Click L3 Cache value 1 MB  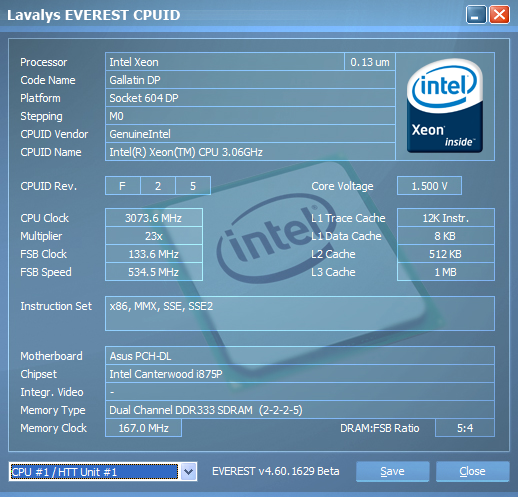446,272
